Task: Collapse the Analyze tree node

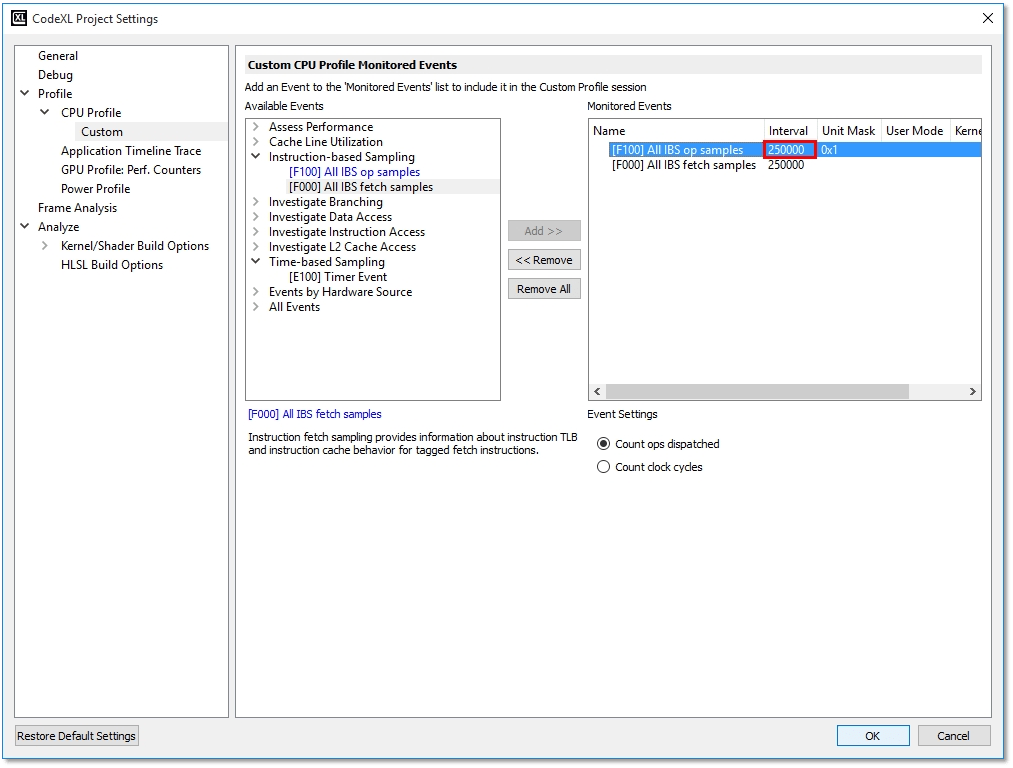Action: coord(25,226)
